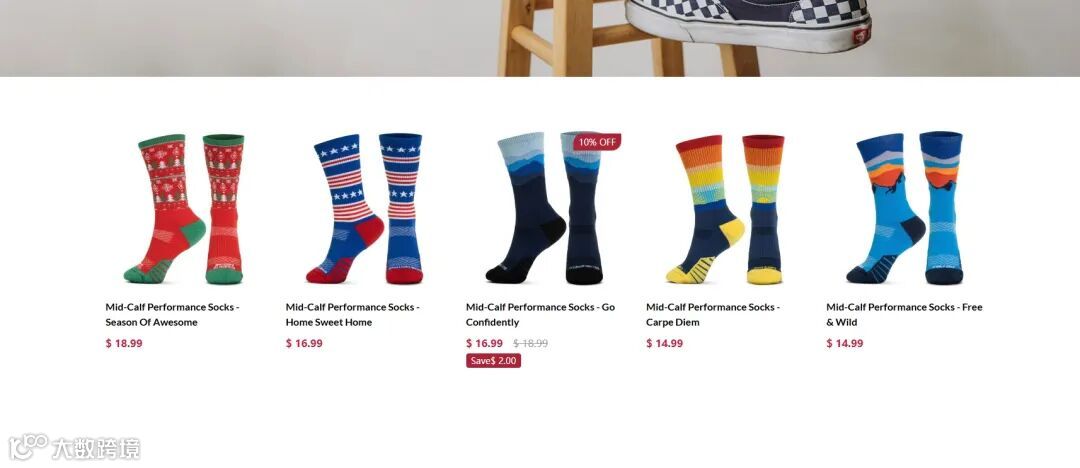
Task: Open the Home Sweet Home socks image
Action: [364, 208]
